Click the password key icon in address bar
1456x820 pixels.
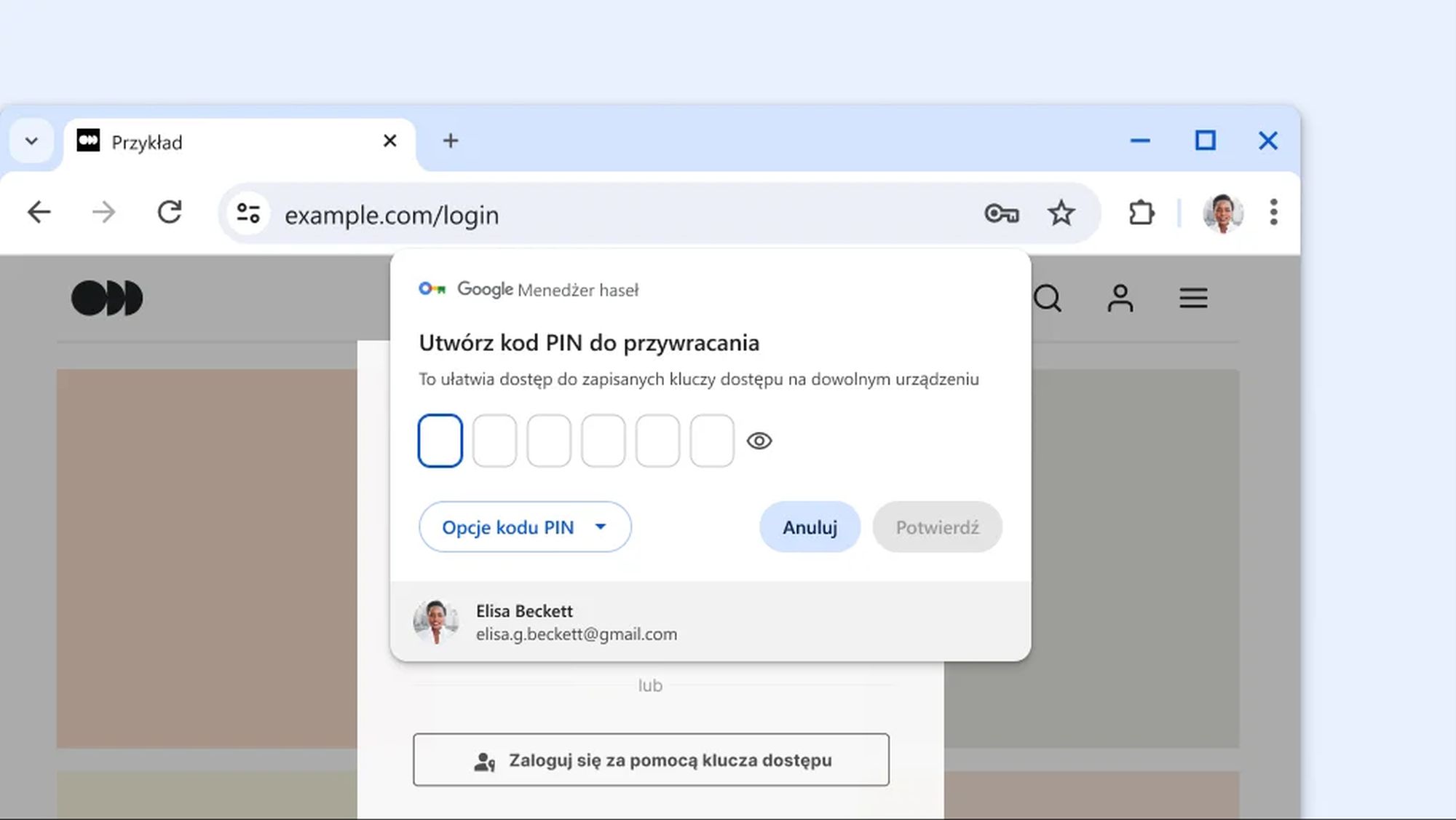1002,213
